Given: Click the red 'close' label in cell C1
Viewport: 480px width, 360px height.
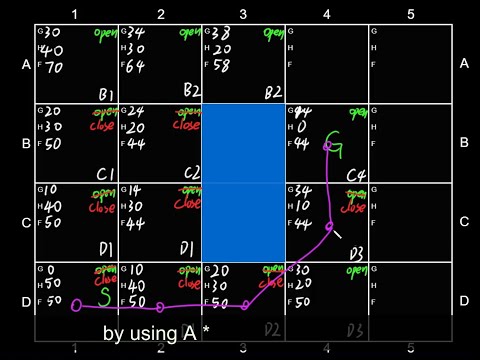Looking at the screenshot, I should [102, 207].
